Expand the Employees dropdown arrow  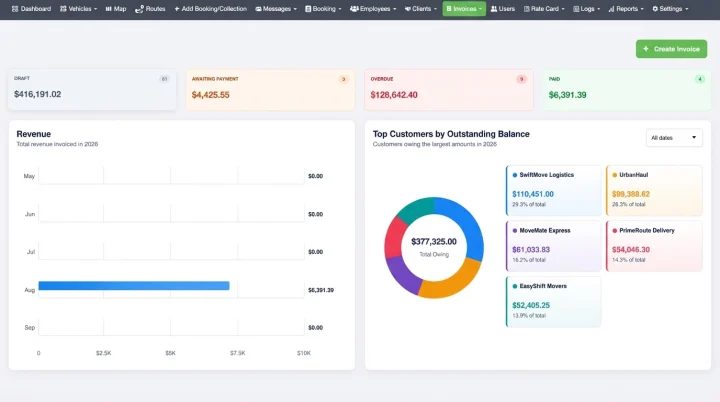click(394, 9)
